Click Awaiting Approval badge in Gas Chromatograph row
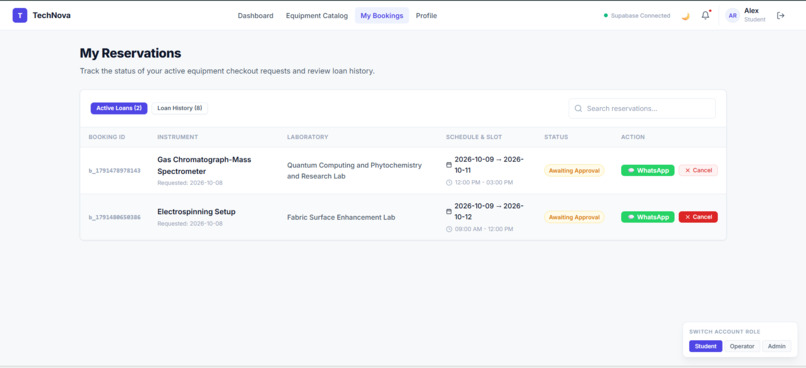The image size is (806, 368). [x=574, y=171]
